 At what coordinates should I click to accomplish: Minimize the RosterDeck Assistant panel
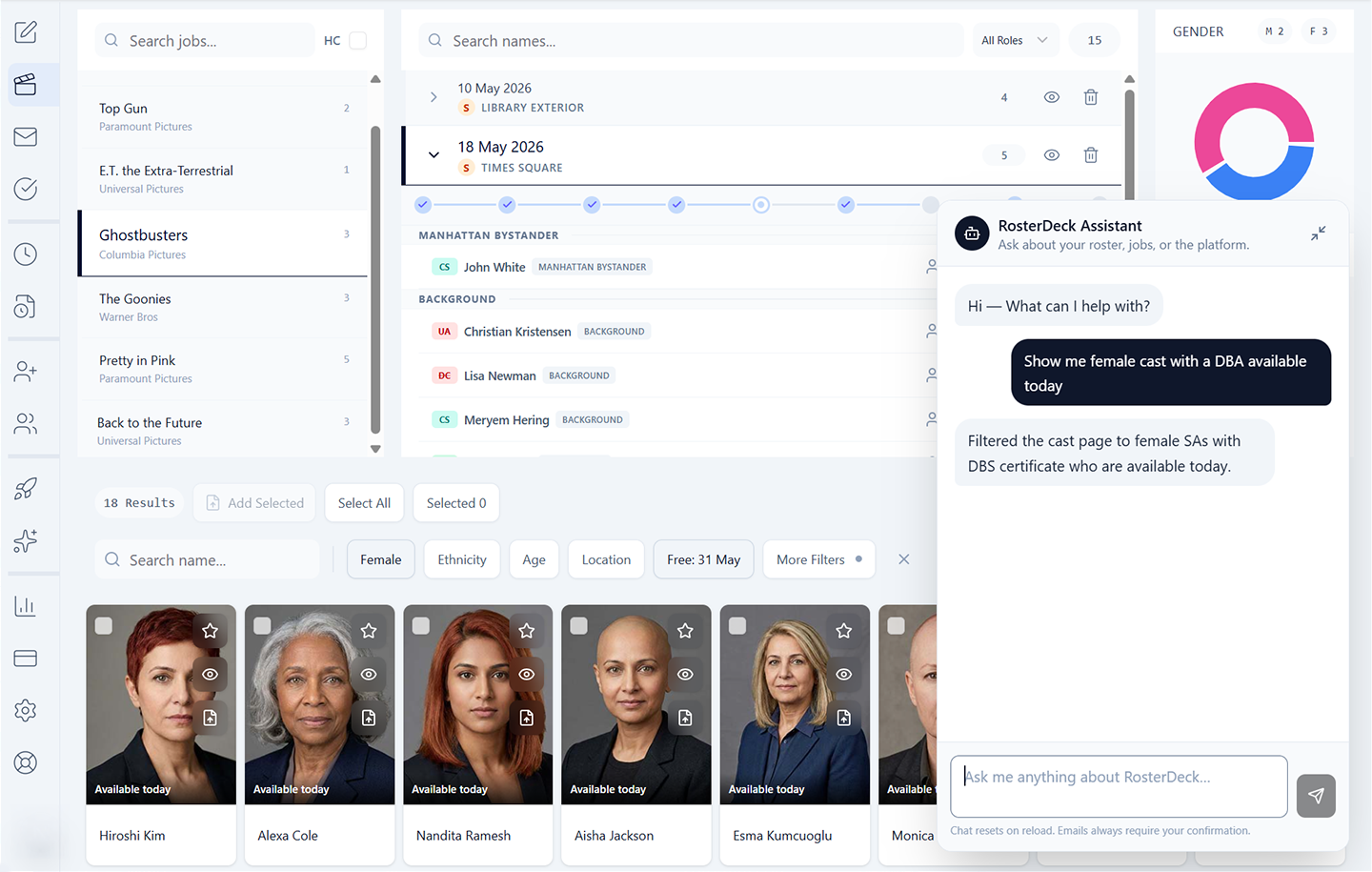click(1318, 233)
